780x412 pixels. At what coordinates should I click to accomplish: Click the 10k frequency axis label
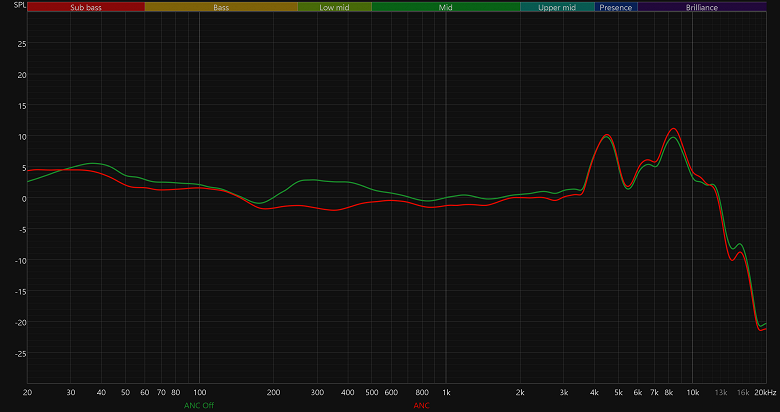[692, 393]
